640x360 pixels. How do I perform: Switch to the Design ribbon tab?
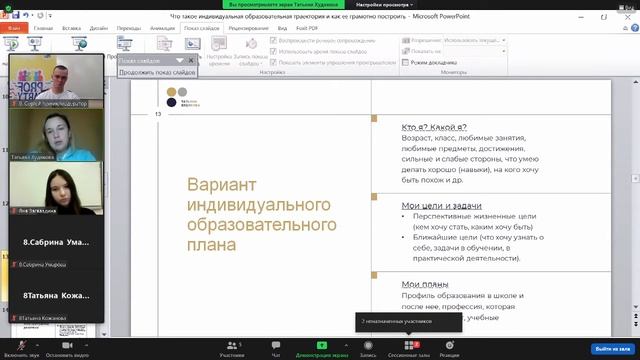[99, 28]
